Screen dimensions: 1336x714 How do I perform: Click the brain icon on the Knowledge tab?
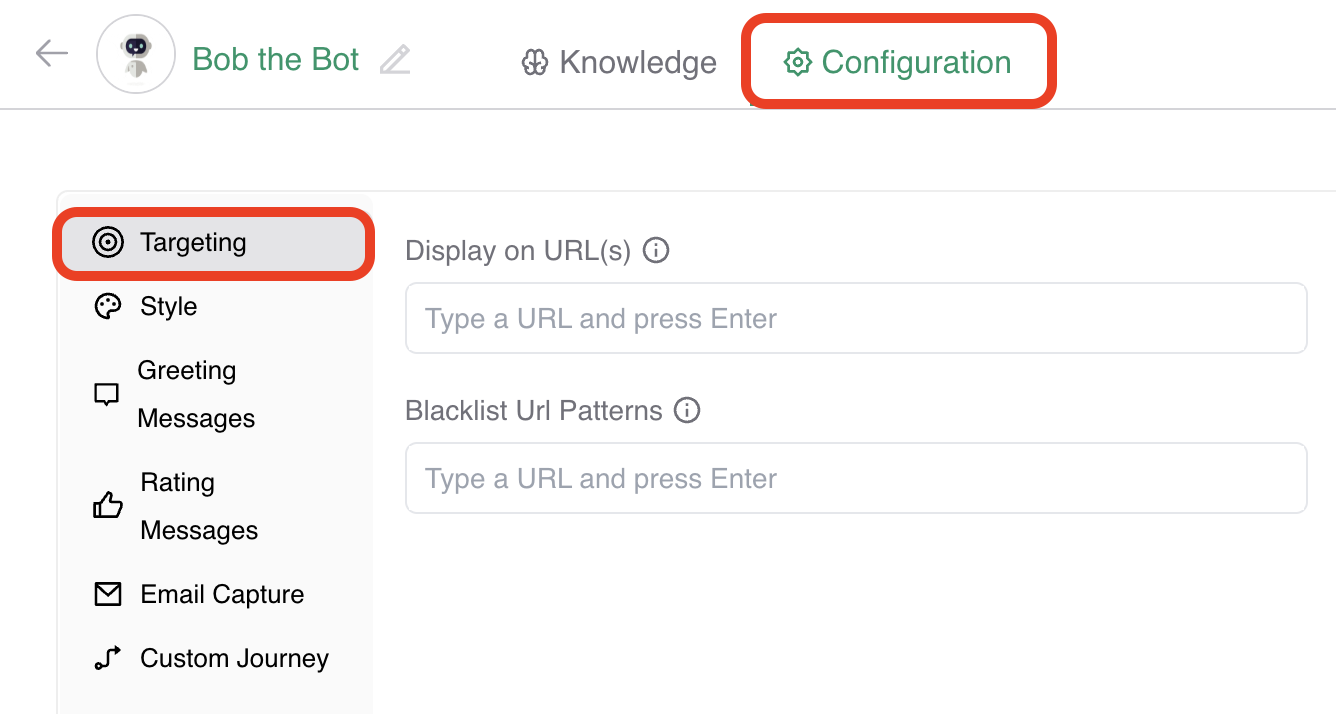(x=535, y=63)
